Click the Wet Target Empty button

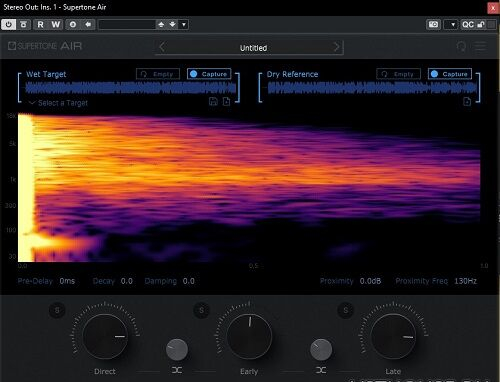click(158, 74)
